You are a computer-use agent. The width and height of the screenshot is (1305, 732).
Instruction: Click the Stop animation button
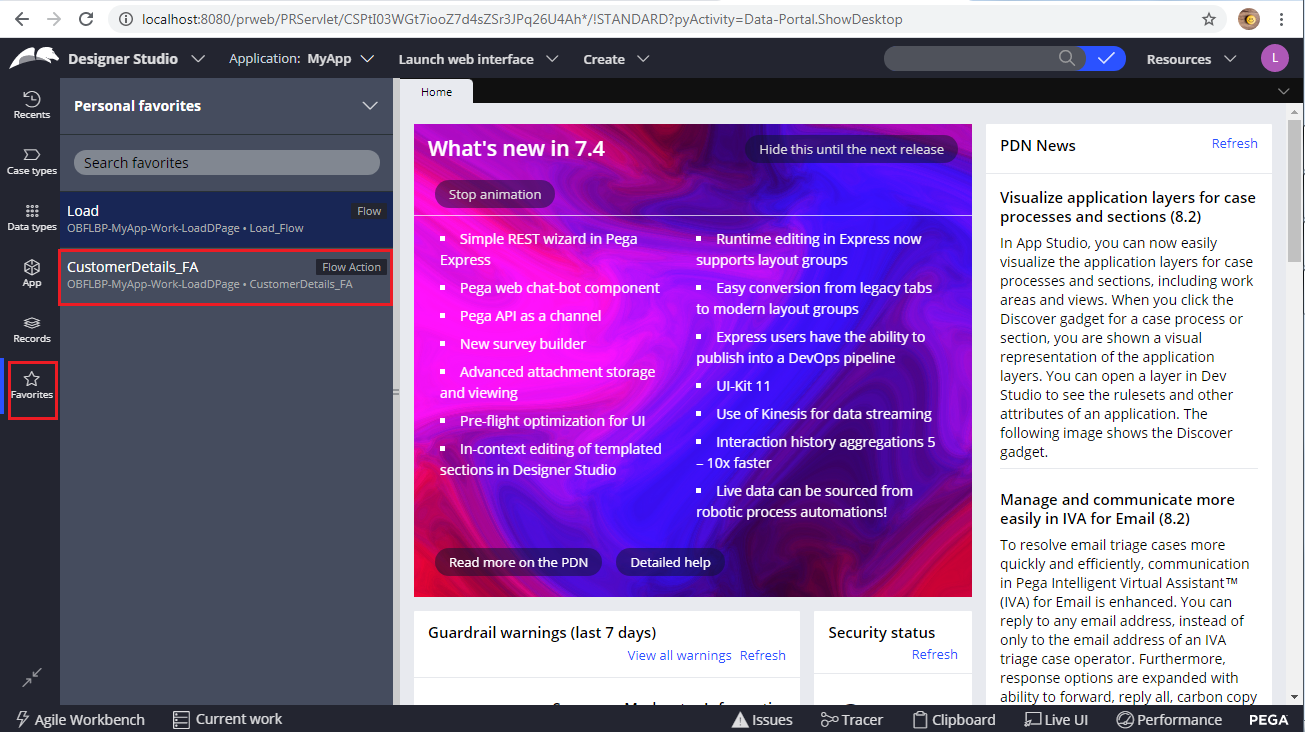point(495,194)
